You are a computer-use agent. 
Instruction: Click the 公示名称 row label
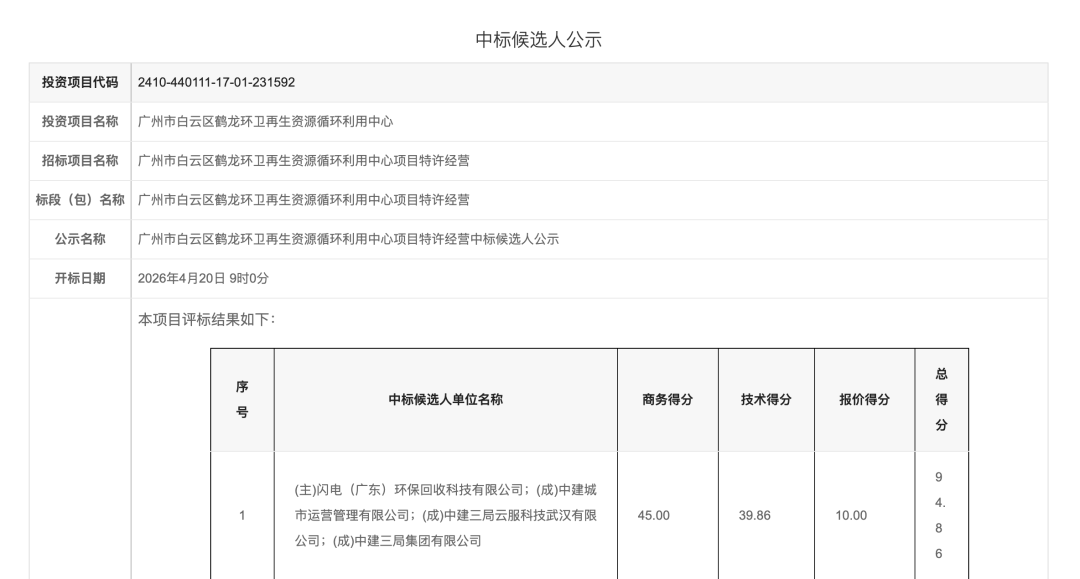click(x=80, y=239)
